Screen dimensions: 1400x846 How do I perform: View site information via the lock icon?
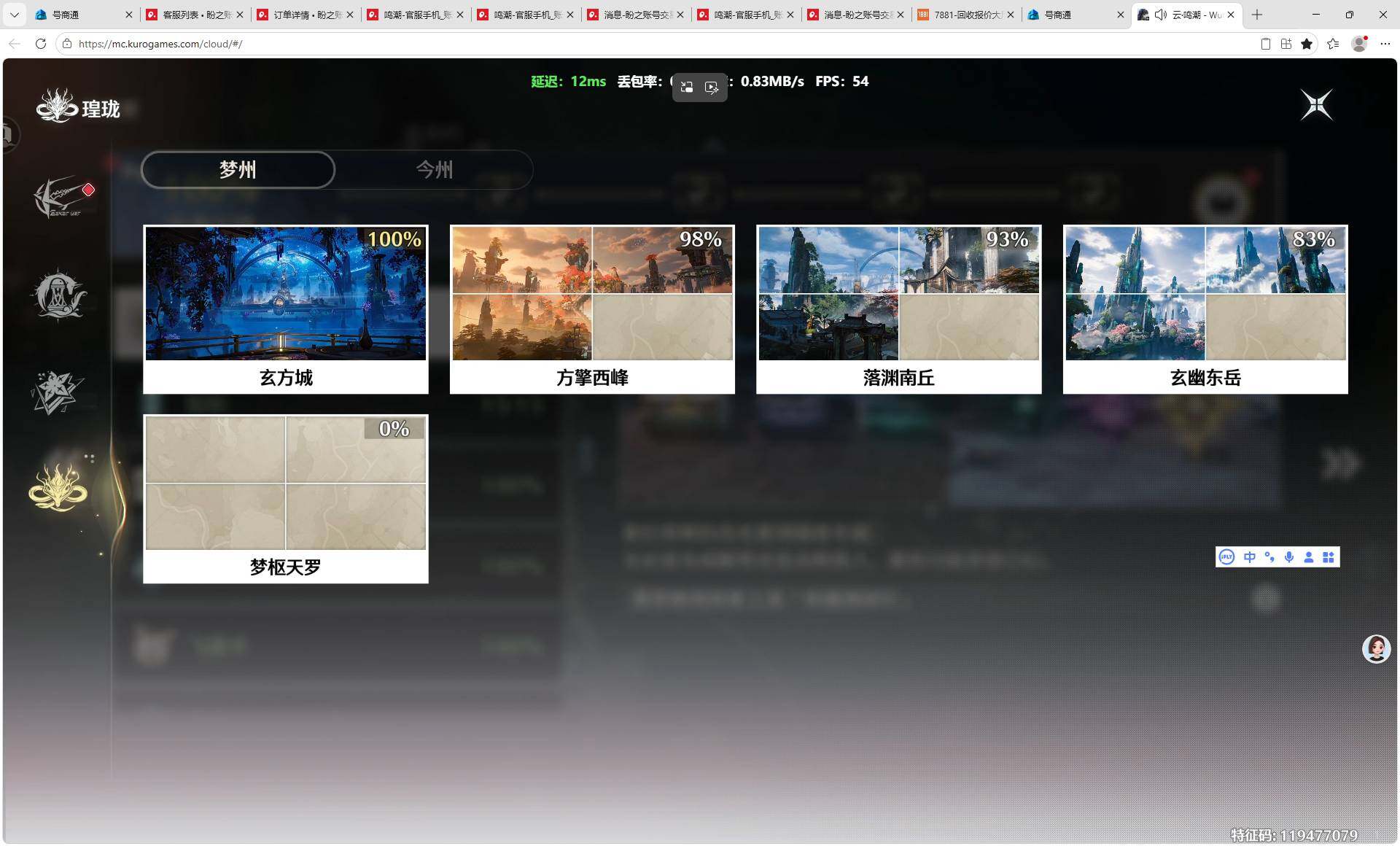point(67,44)
